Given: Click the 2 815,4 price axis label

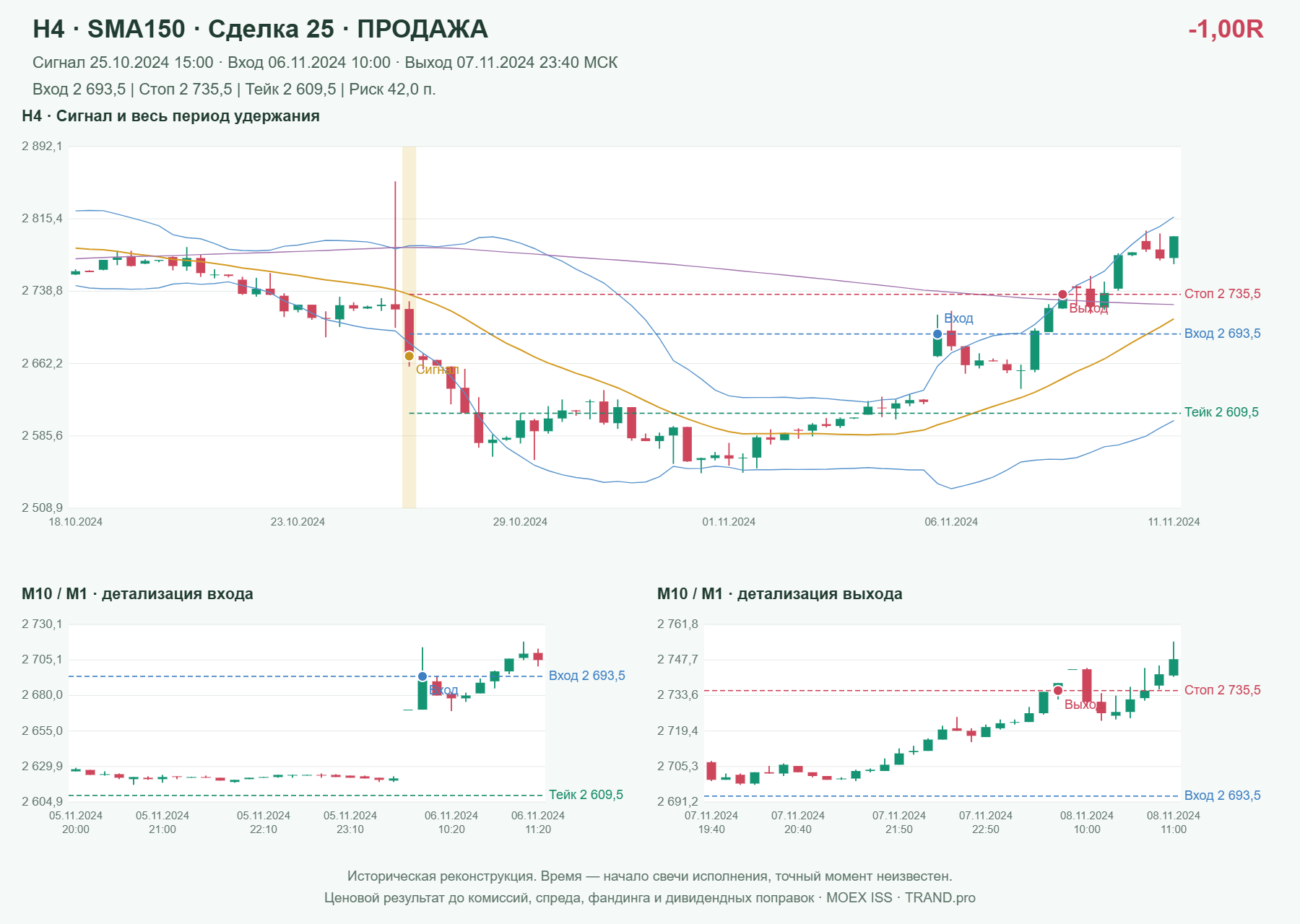Looking at the screenshot, I should point(42,219).
